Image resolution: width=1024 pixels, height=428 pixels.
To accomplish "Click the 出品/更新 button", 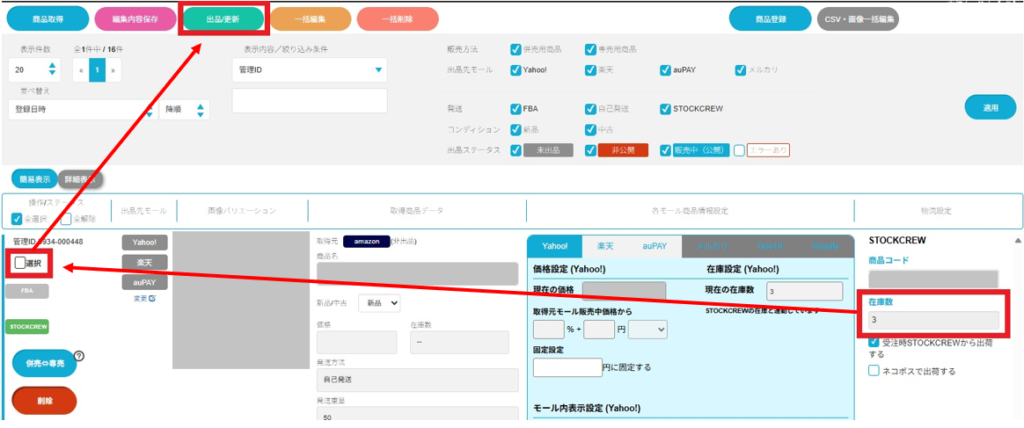I will [225, 17].
